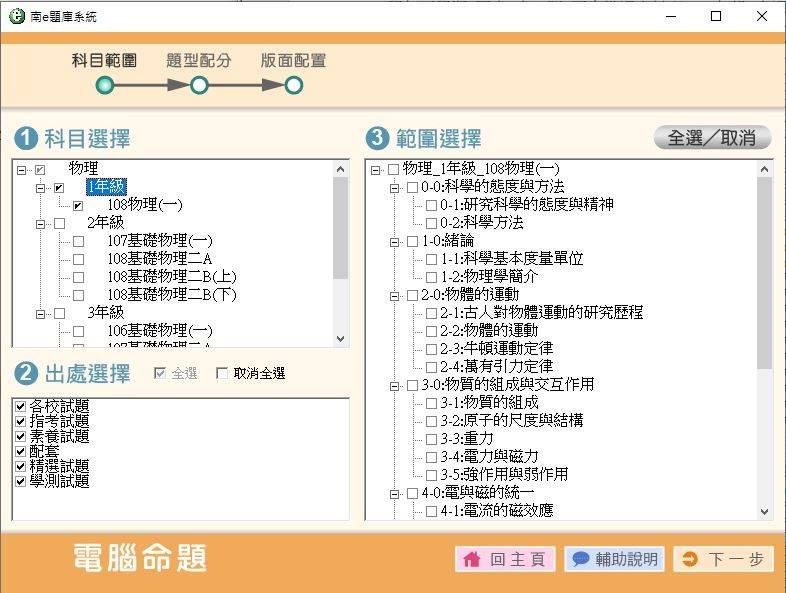Open the 輔助說明 help button

coord(615,559)
